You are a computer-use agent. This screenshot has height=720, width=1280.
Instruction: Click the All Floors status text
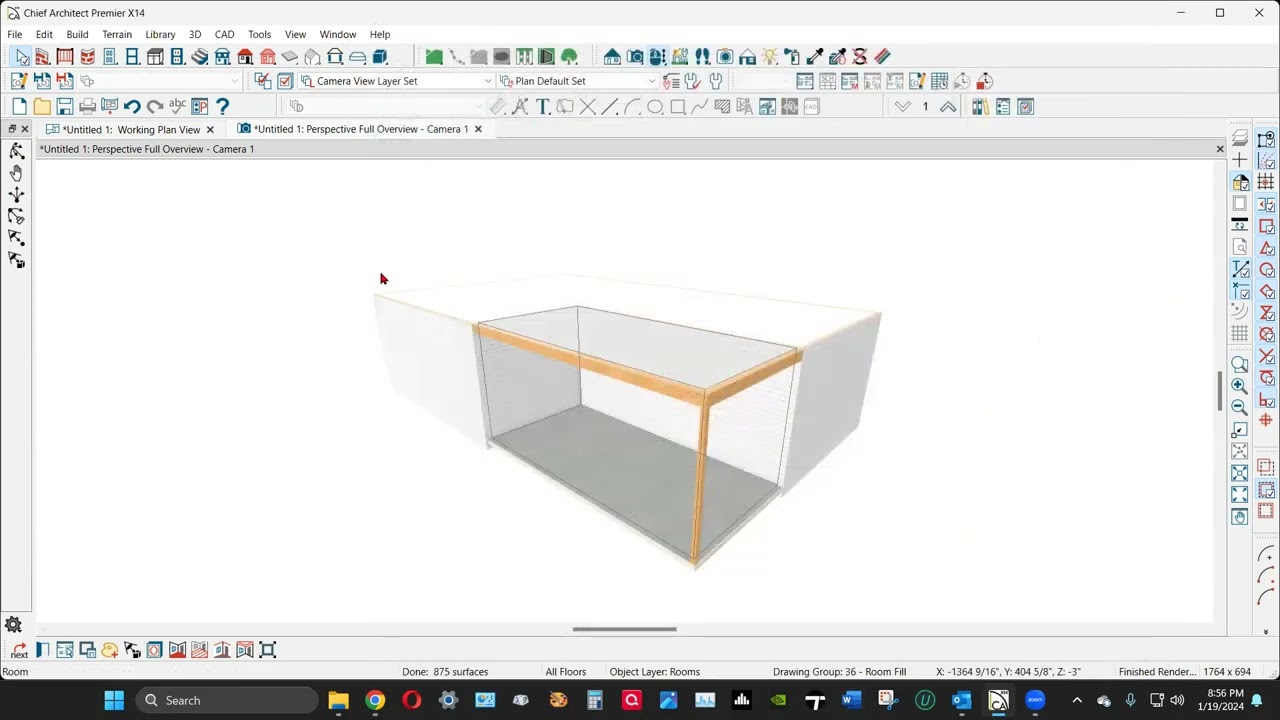566,672
